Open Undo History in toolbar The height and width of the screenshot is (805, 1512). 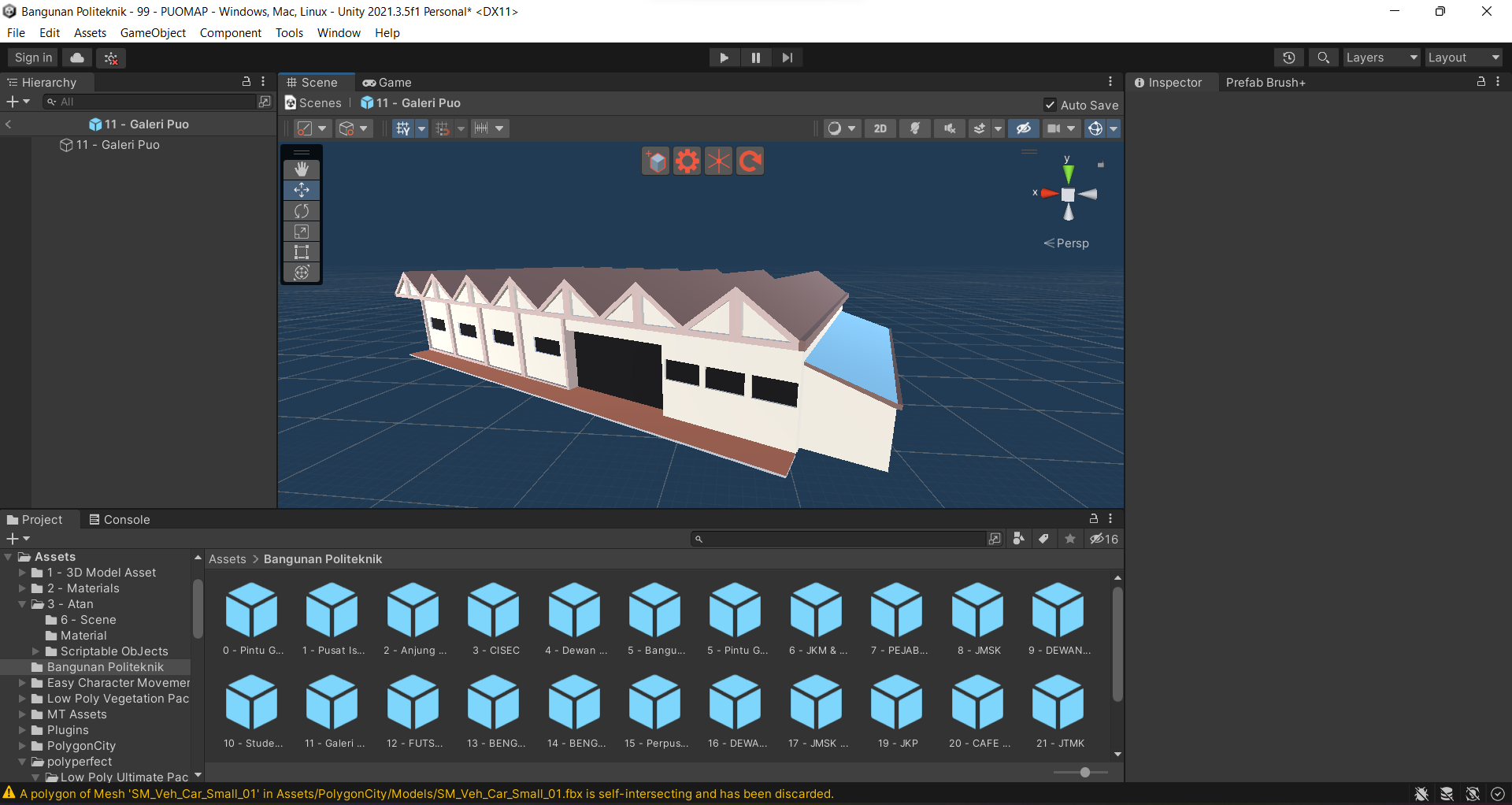[1288, 57]
